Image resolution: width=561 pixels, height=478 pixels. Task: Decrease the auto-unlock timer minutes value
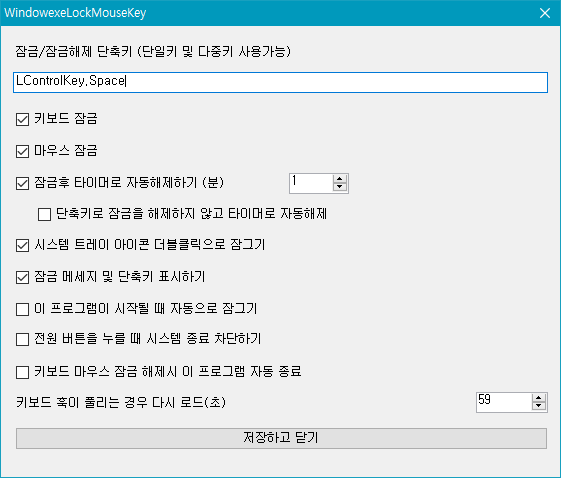coord(340,187)
